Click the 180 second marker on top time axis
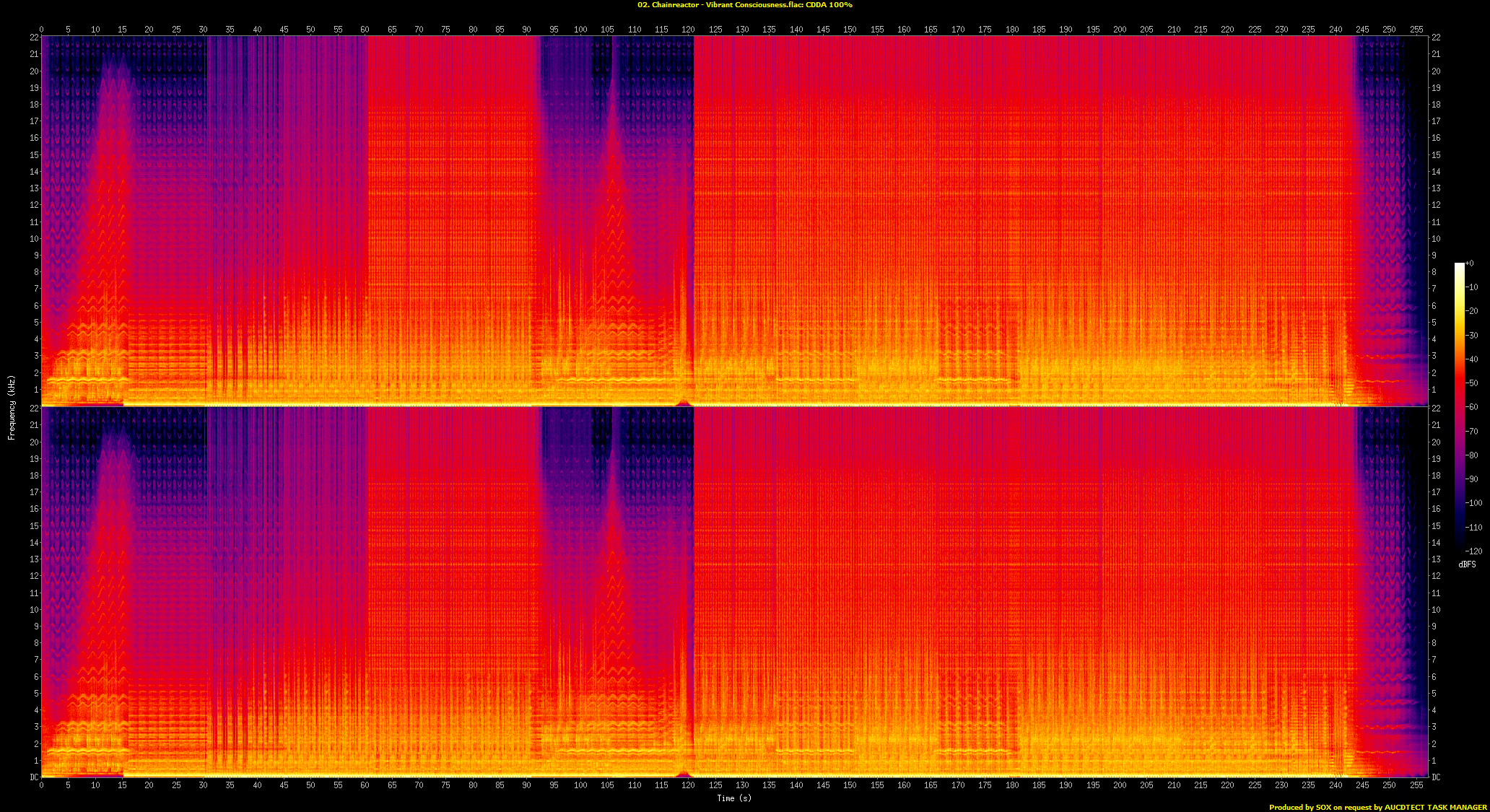 [1012, 30]
